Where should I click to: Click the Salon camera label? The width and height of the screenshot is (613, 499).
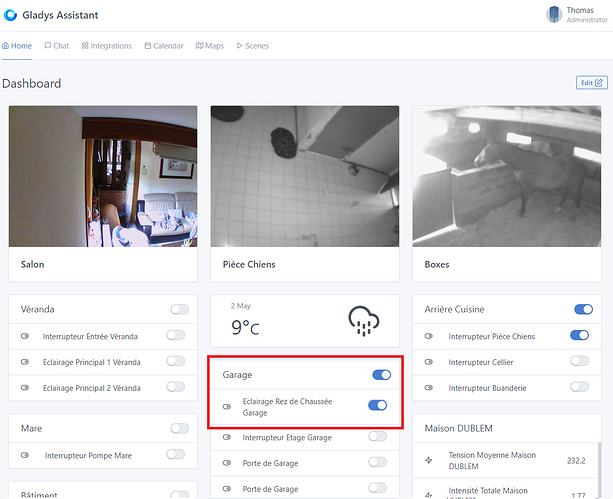(x=32, y=264)
